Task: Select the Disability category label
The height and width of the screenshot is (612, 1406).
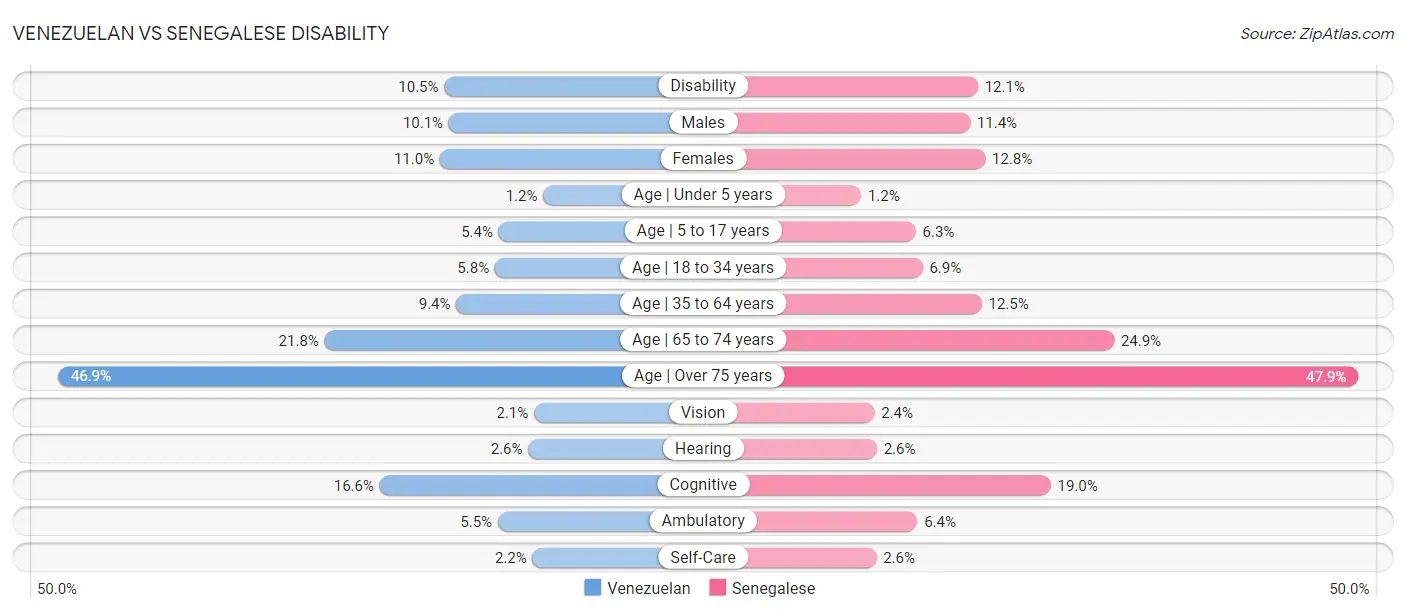Action: point(703,86)
